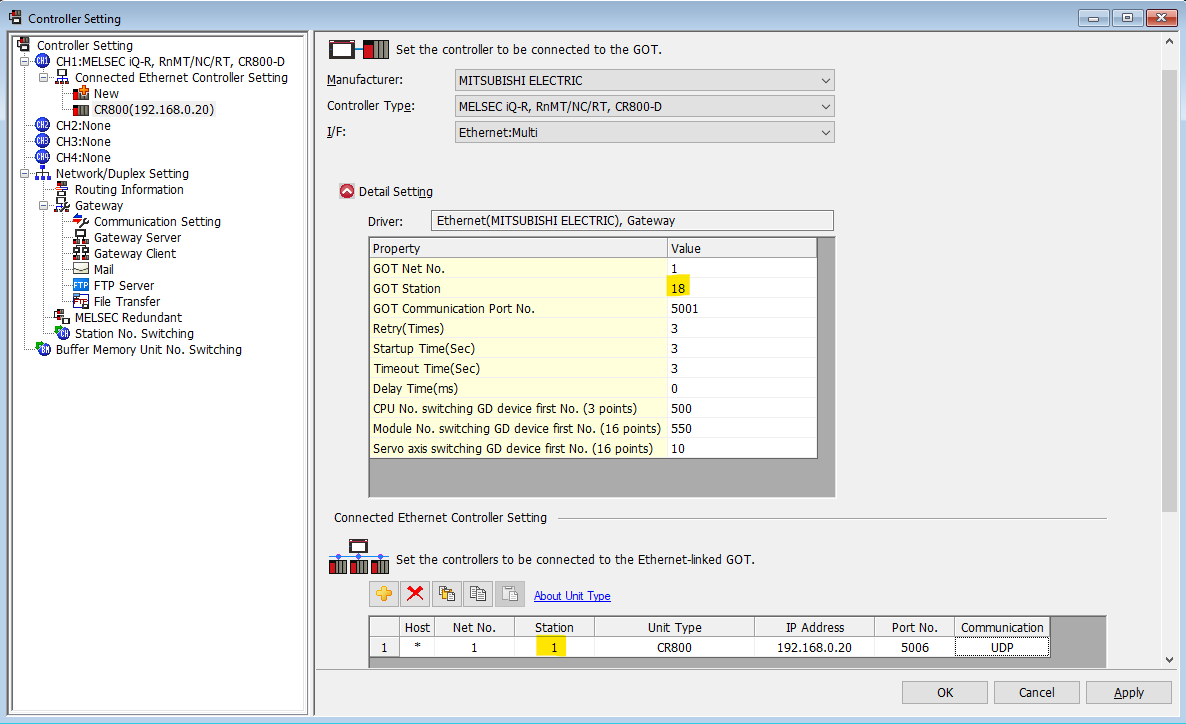This screenshot has width=1186, height=724.
Task: Click the Apply button
Action: click(1129, 692)
